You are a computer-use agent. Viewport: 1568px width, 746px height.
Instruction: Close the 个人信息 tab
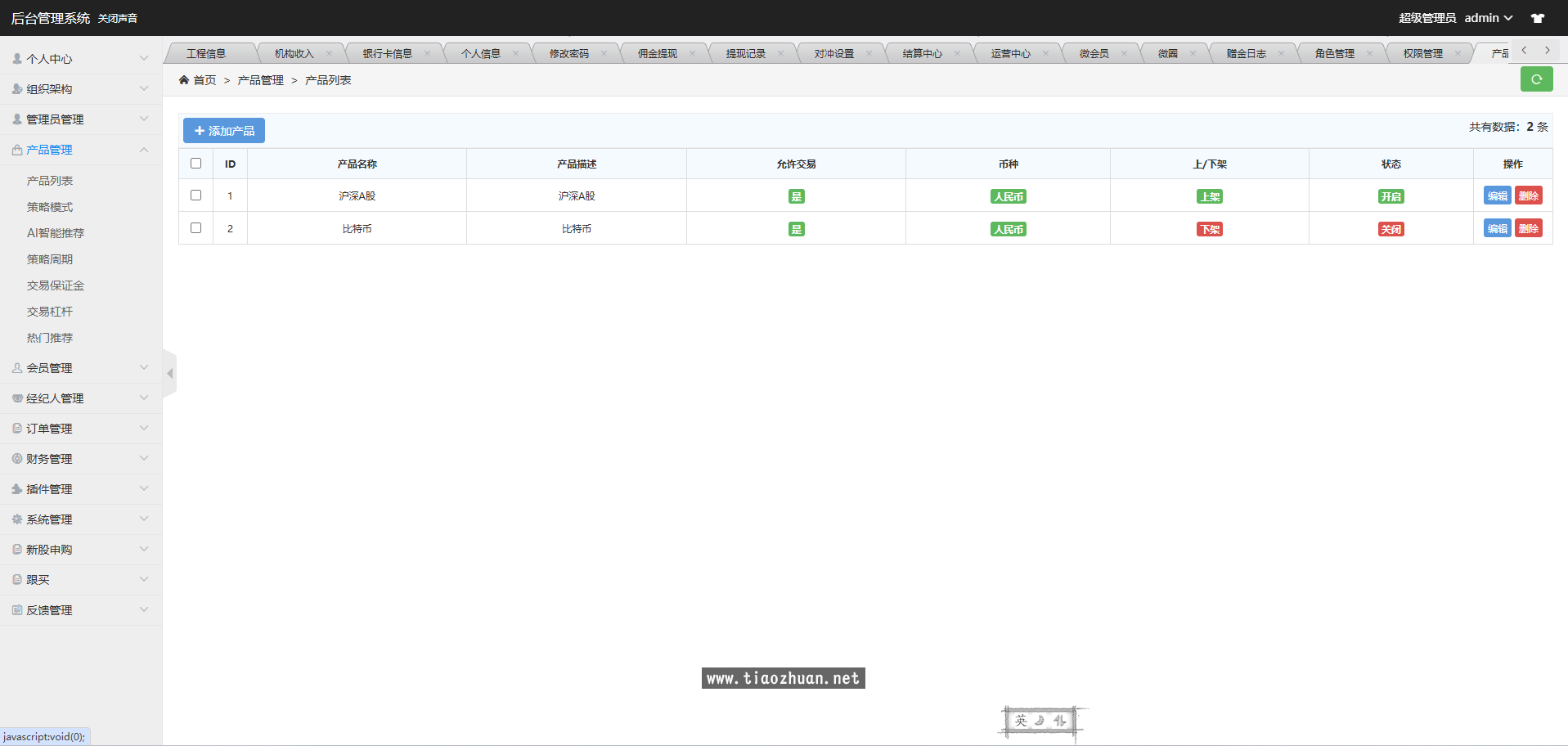click(x=516, y=53)
